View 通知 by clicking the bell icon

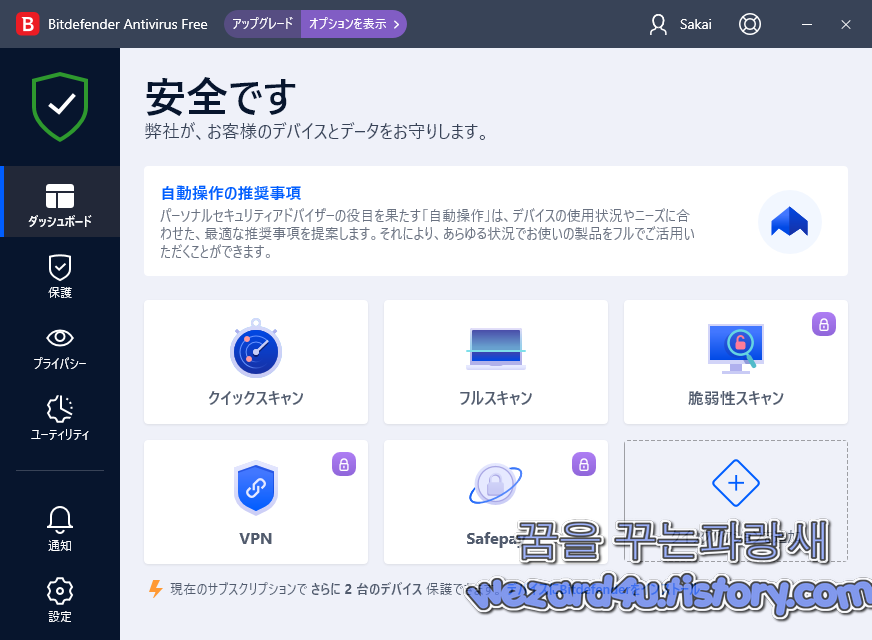click(59, 528)
